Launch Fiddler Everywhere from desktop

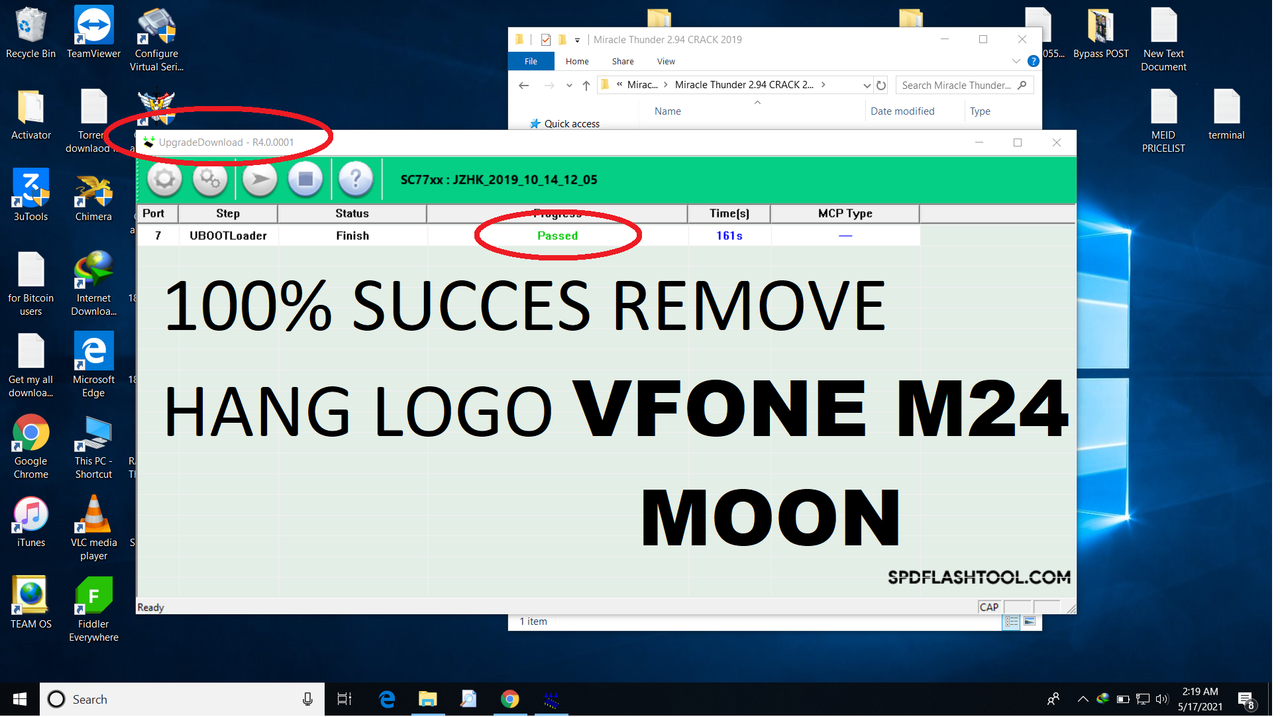coord(94,610)
